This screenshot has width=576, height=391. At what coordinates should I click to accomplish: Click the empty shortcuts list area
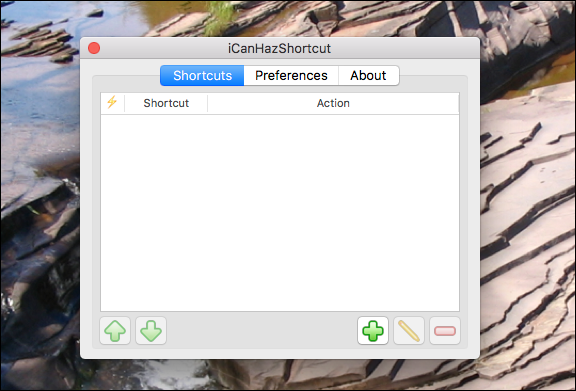(280, 213)
